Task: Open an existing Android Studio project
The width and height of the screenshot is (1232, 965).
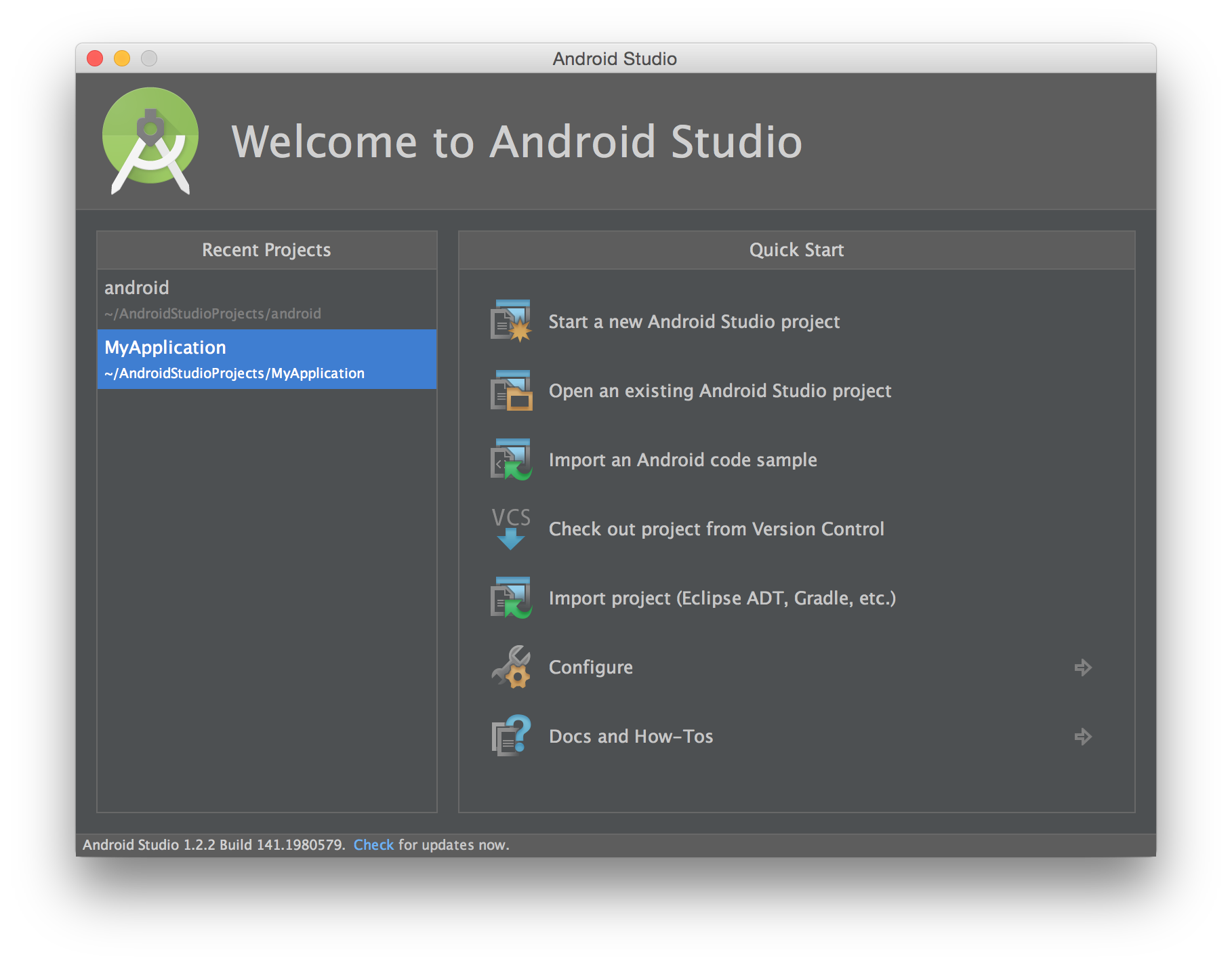Action: tap(720, 391)
